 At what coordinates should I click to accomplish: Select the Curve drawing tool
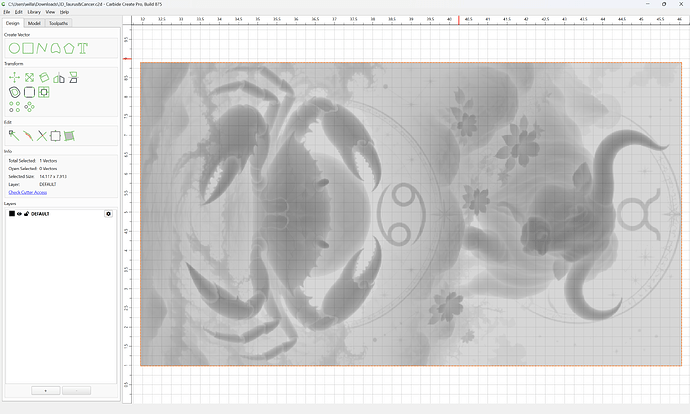55,48
